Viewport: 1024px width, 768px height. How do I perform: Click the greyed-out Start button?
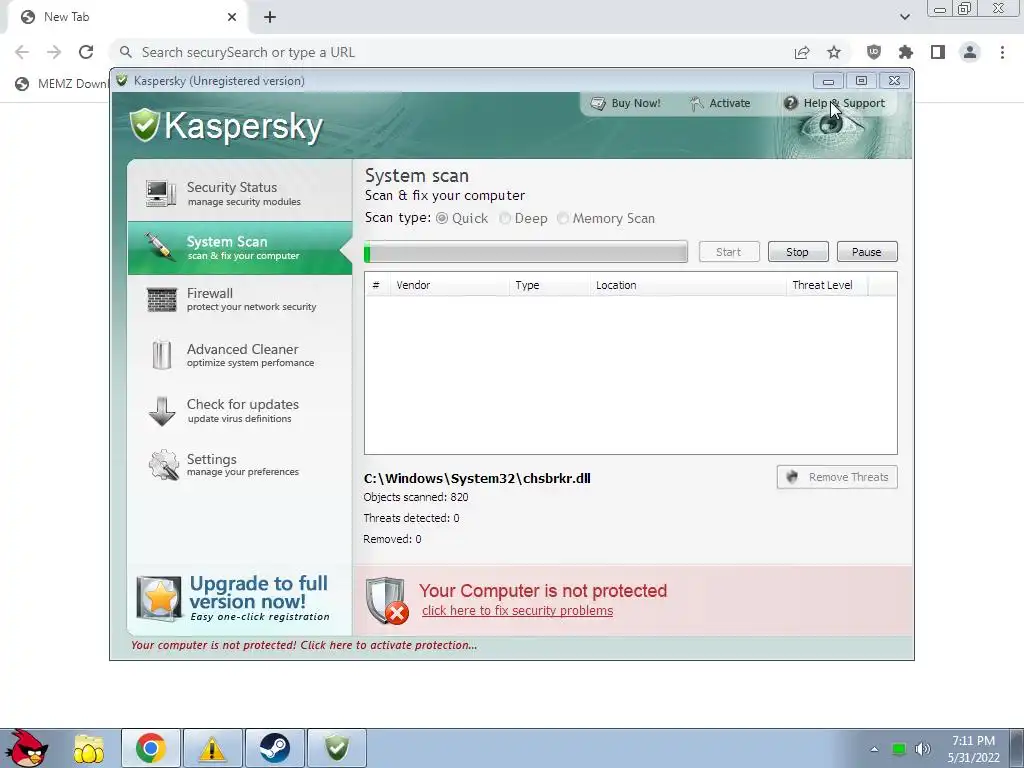[729, 252]
